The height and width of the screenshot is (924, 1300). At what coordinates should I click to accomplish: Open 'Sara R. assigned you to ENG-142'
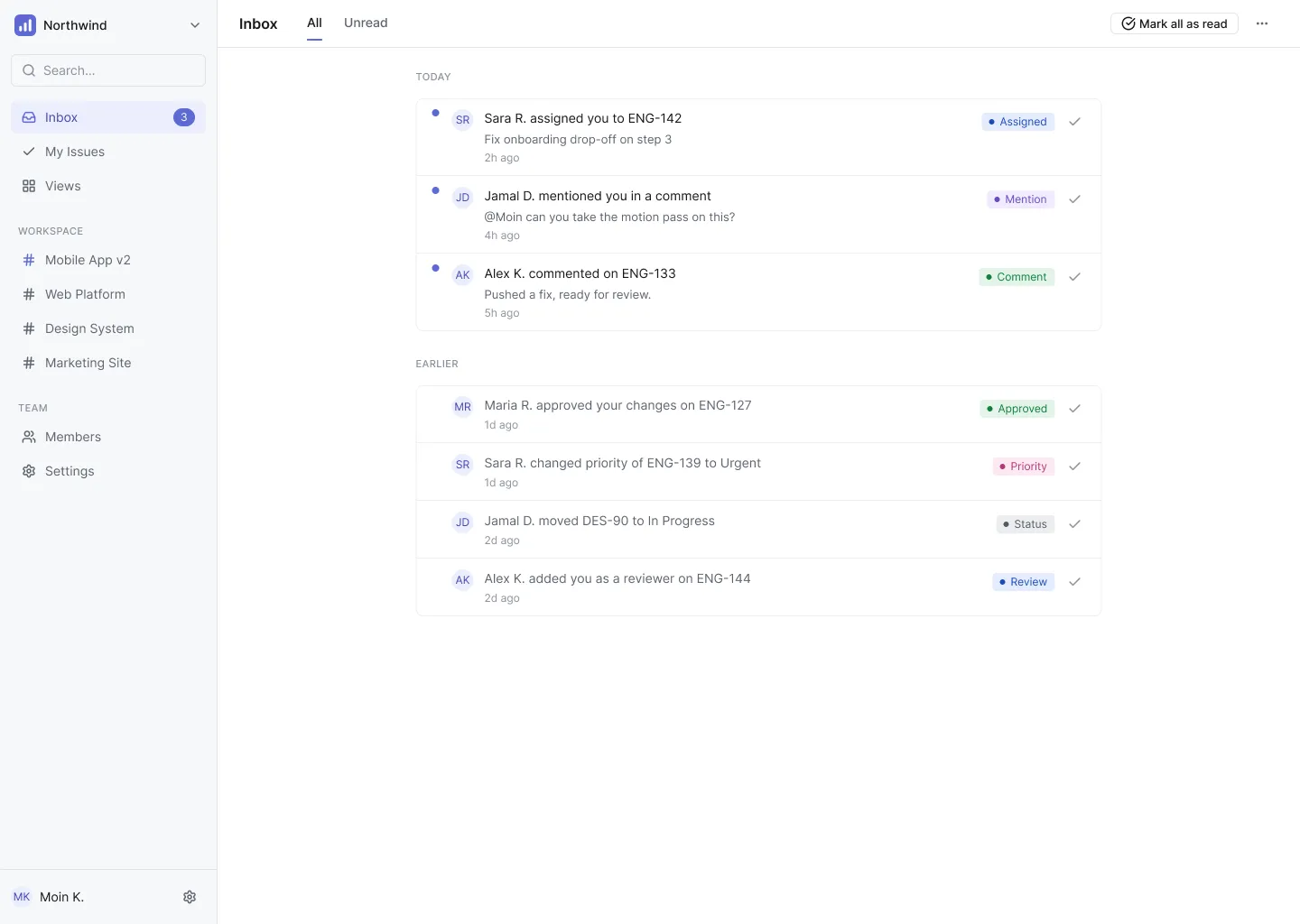click(758, 137)
